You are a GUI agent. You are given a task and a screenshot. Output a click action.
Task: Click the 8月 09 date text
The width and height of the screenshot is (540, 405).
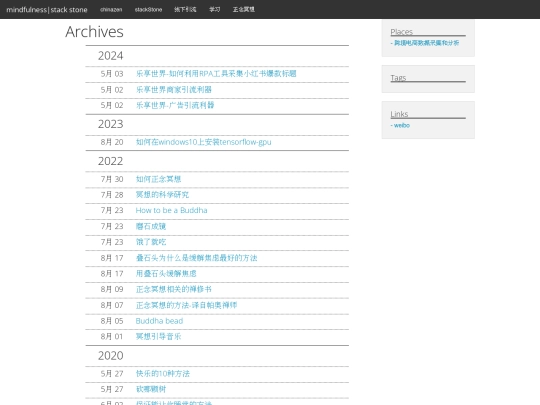112,289
